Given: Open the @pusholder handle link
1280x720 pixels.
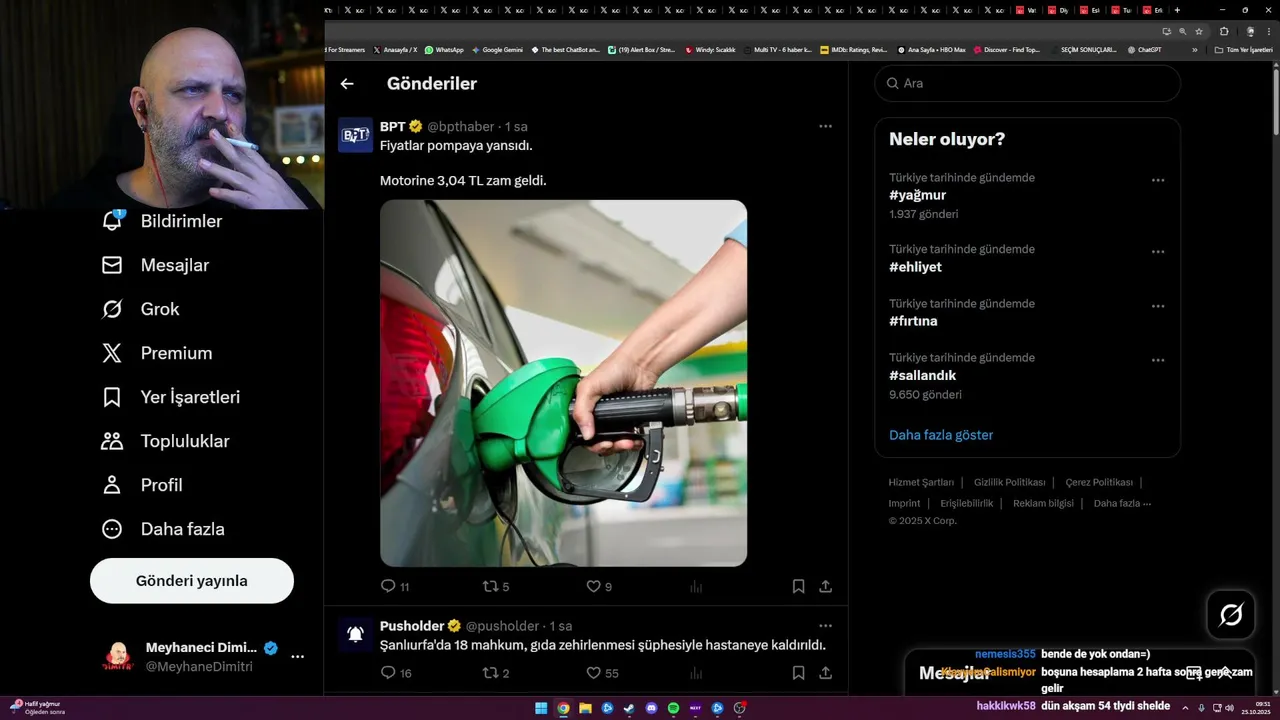Looking at the screenshot, I should click(502, 626).
